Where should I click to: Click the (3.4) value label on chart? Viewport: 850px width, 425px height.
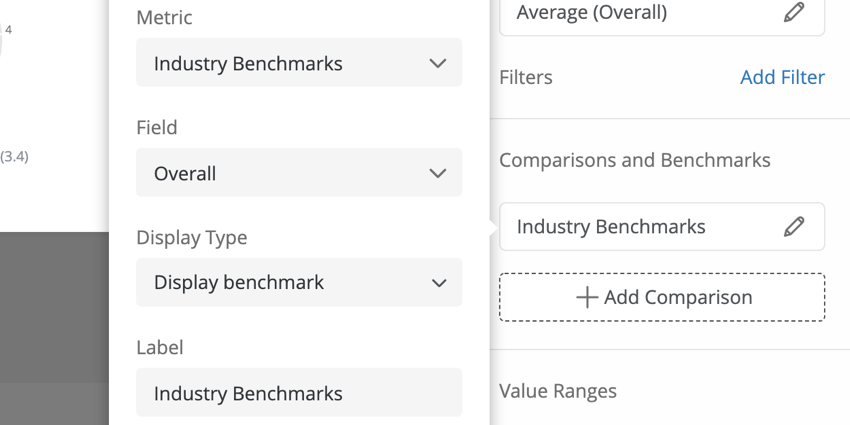coord(14,157)
